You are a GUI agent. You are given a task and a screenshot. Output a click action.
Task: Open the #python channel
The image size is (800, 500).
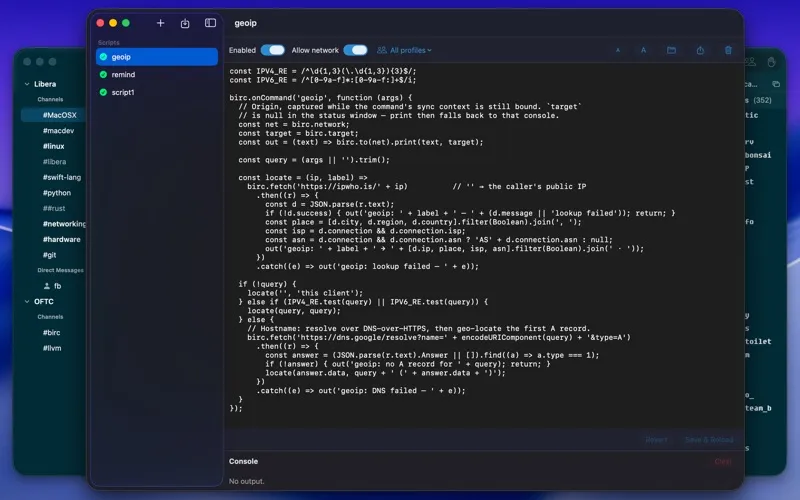(x=57, y=193)
